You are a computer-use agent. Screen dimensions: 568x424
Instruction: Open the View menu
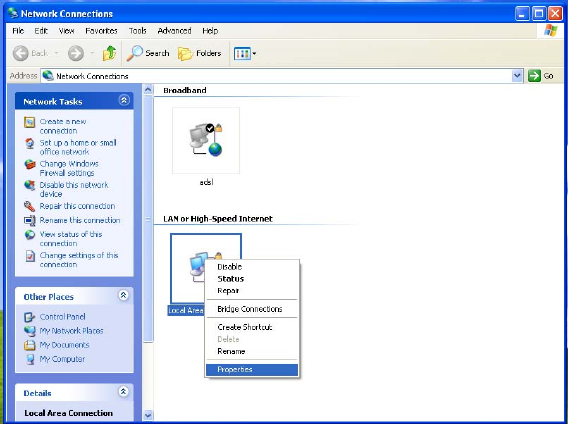coord(66,31)
